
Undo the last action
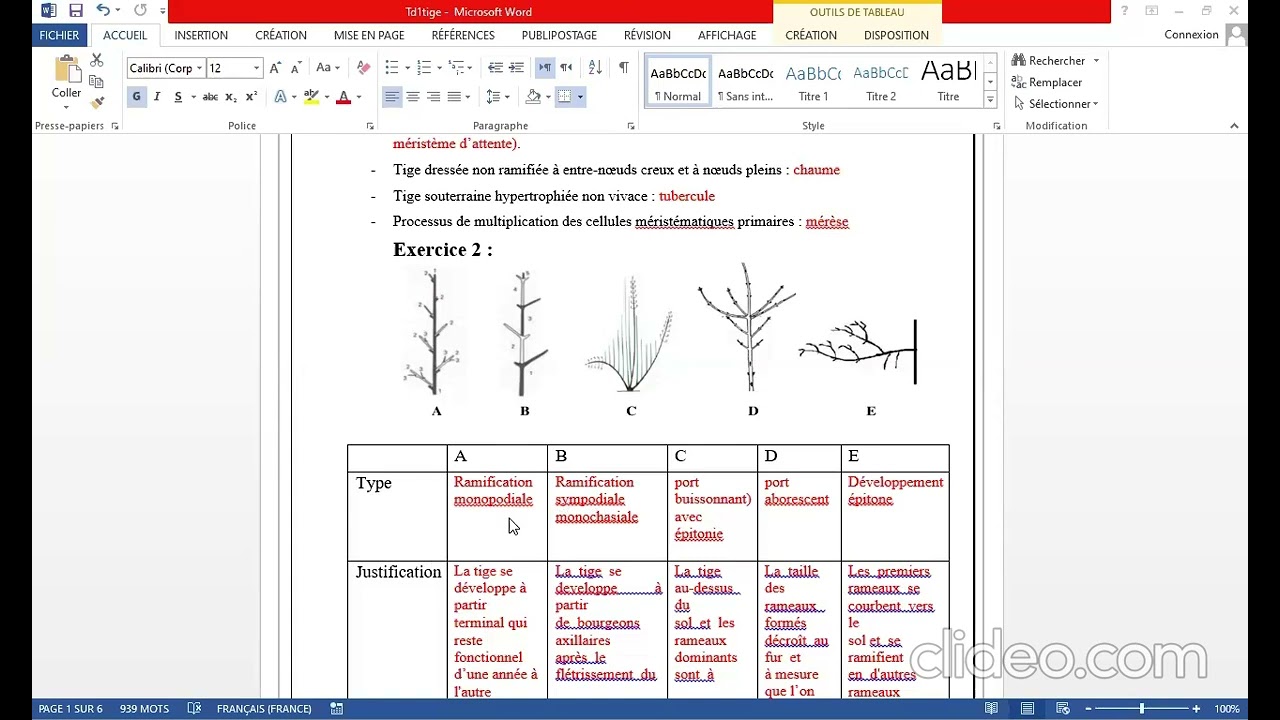point(103,11)
